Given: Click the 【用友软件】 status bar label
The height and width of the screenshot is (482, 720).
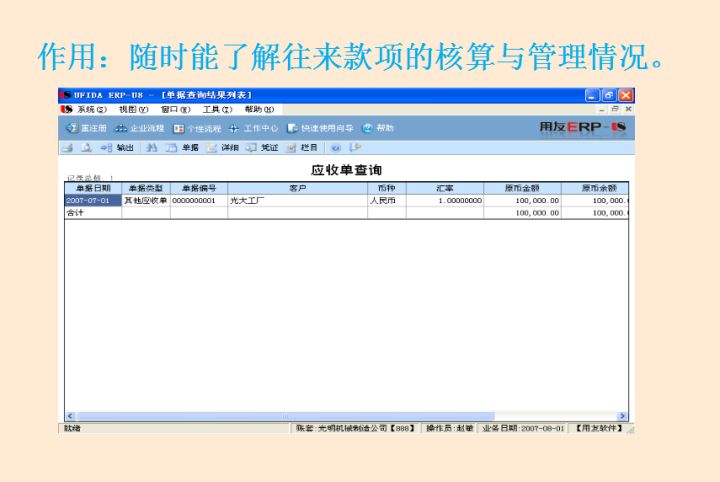Looking at the screenshot, I should [599, 428].
